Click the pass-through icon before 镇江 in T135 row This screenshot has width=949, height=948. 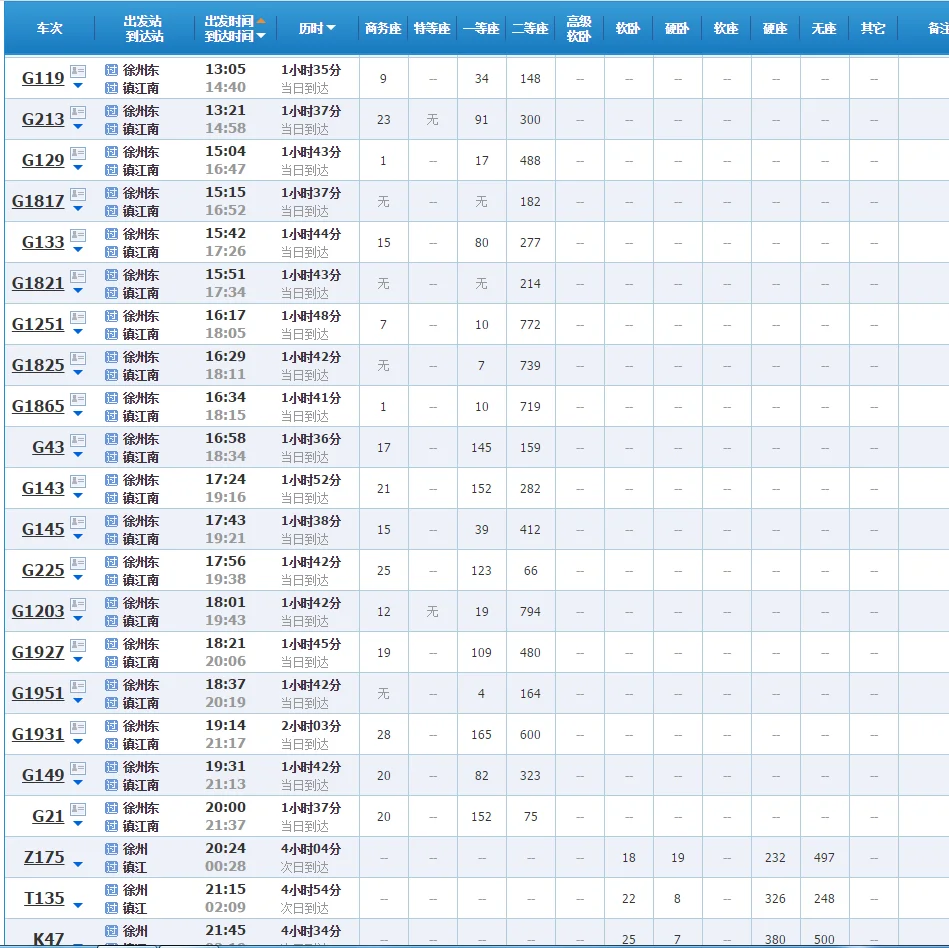(112, 908)
